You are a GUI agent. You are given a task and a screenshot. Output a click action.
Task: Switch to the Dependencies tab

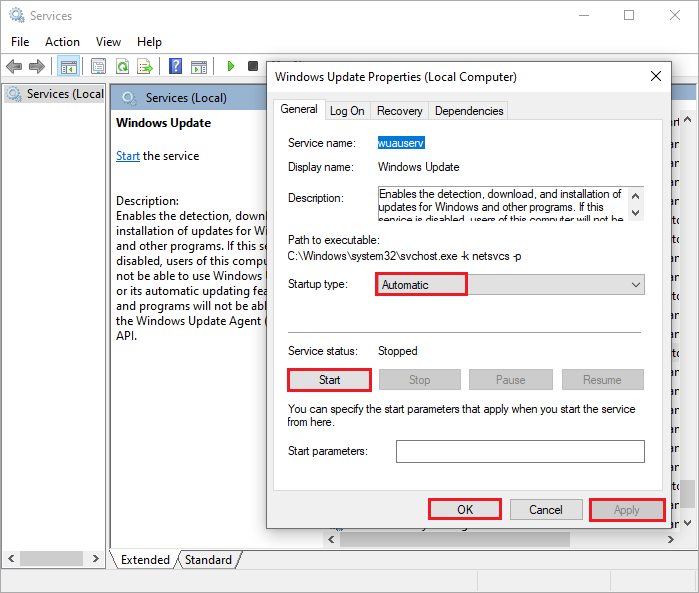pyautogui.click(x=469, y=111)
